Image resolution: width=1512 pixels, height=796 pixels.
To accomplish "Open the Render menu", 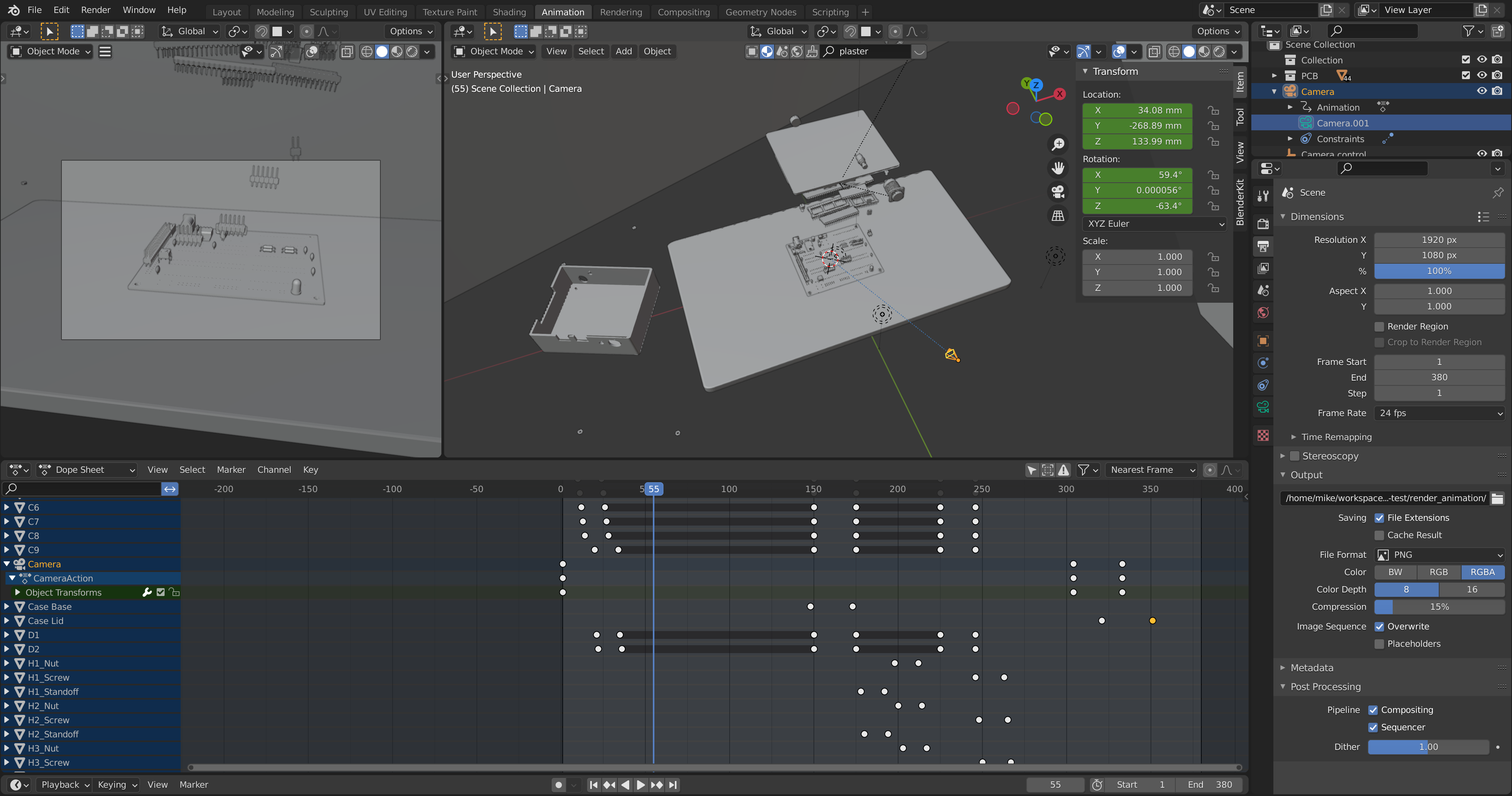I will tap(95, 10).
